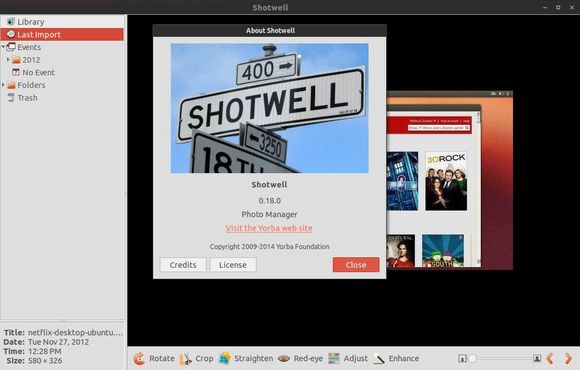Open the Trash in the sidebar

tap(23, 98)
